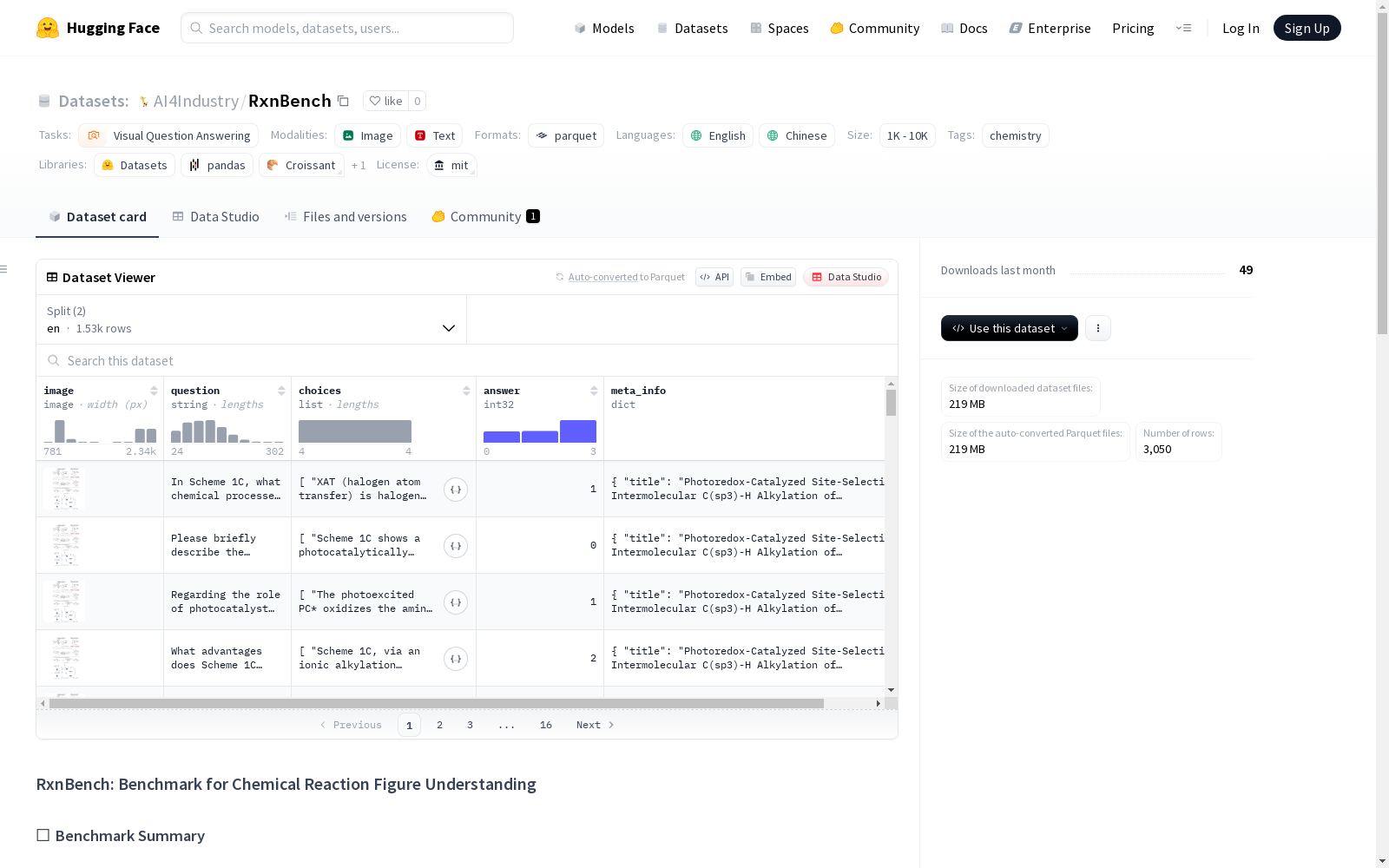
Task: Show the +1 additional libraries
Action: 359,165
